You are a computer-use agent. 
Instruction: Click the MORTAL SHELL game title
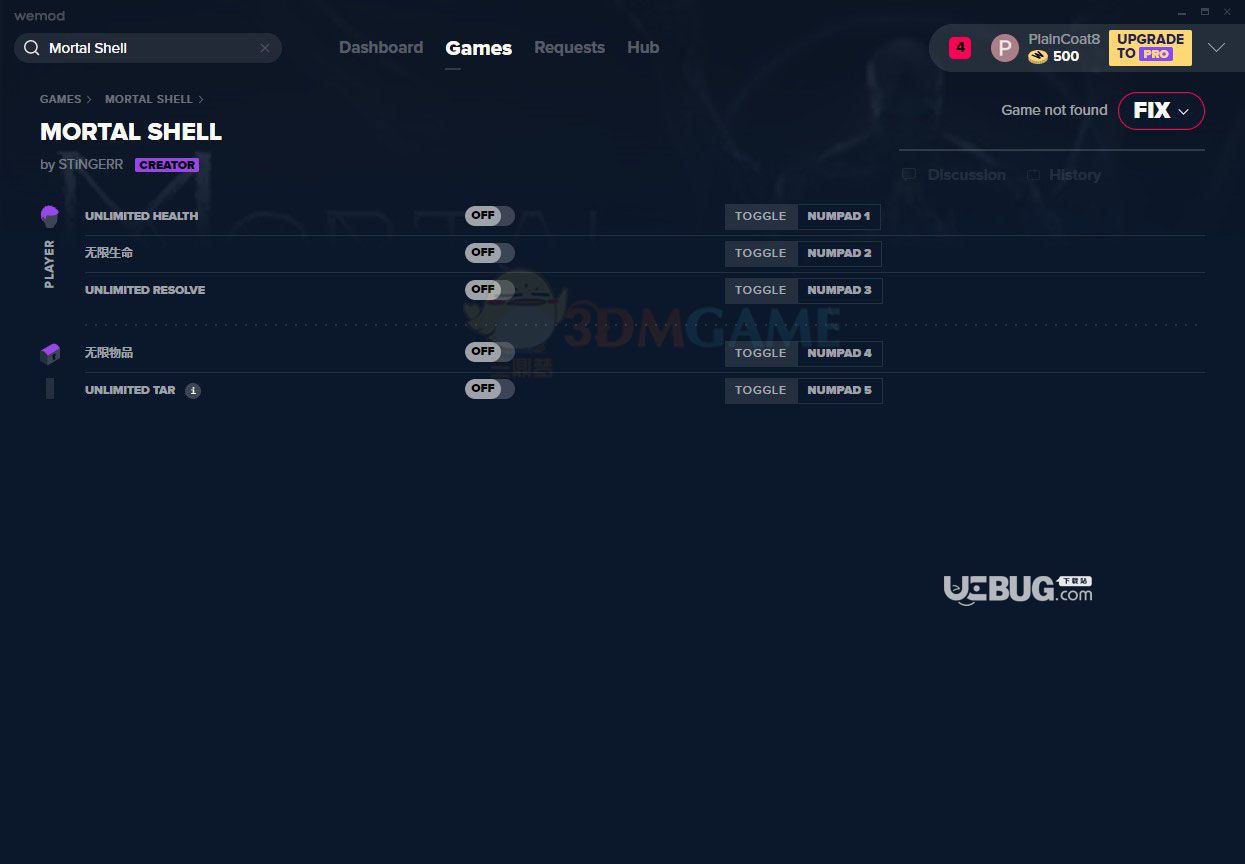[131, 132]
